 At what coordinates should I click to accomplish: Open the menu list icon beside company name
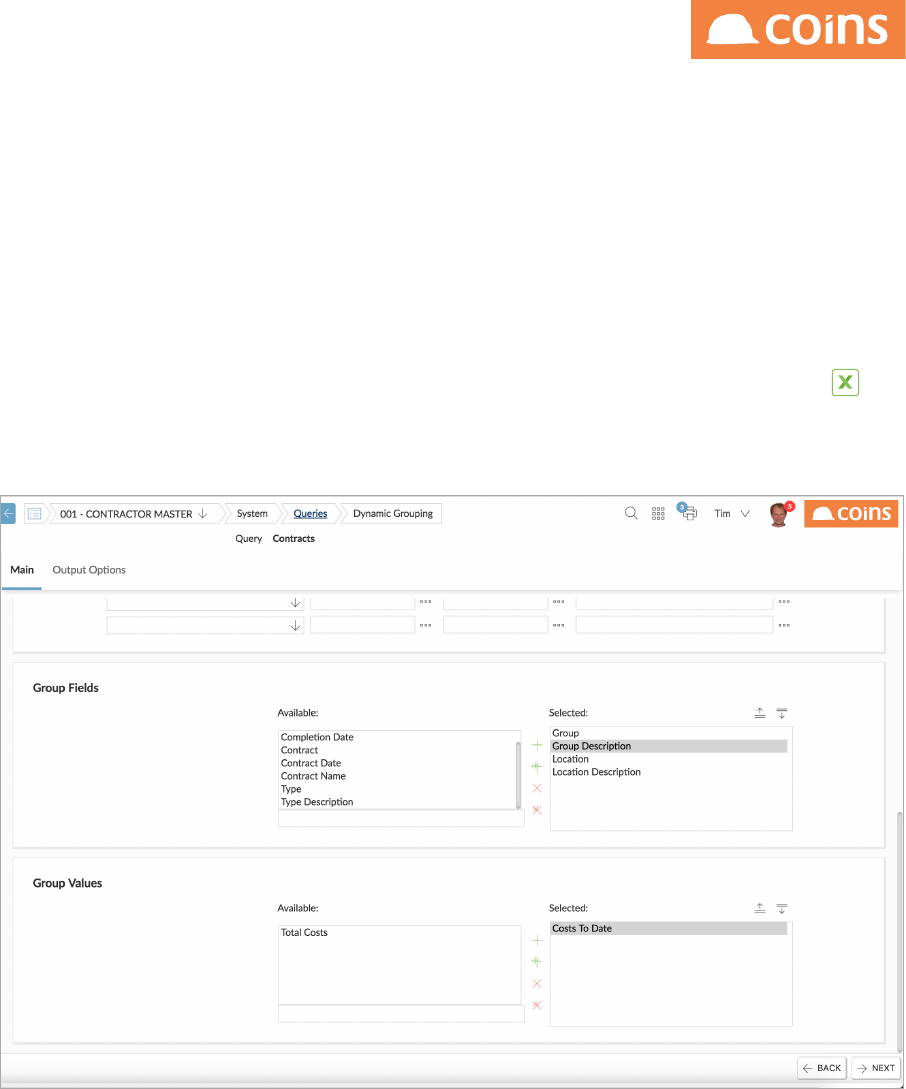tap(34, 514)
